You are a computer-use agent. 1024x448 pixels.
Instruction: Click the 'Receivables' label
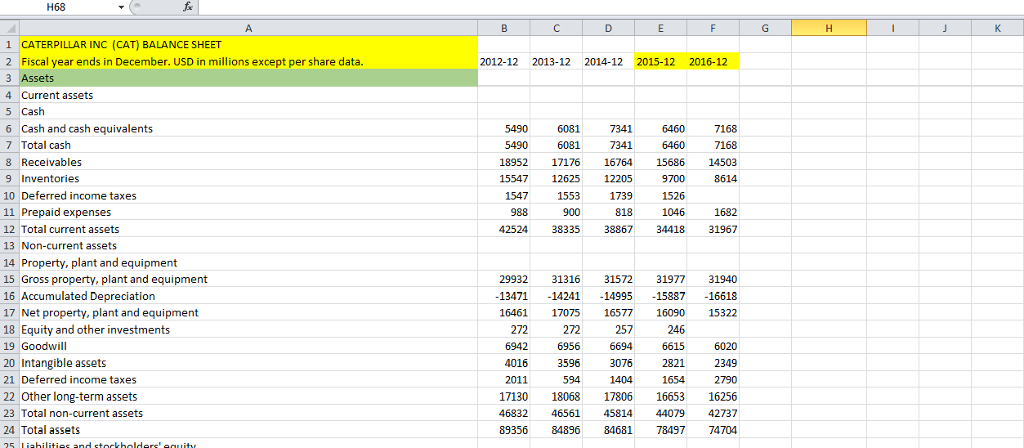52,162
